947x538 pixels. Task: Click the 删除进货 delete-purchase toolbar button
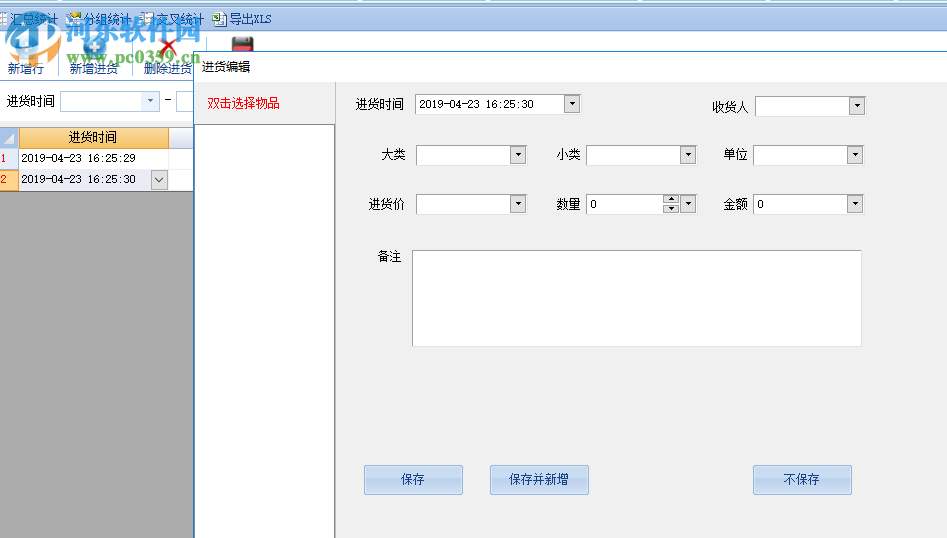[x=167, y=68]
